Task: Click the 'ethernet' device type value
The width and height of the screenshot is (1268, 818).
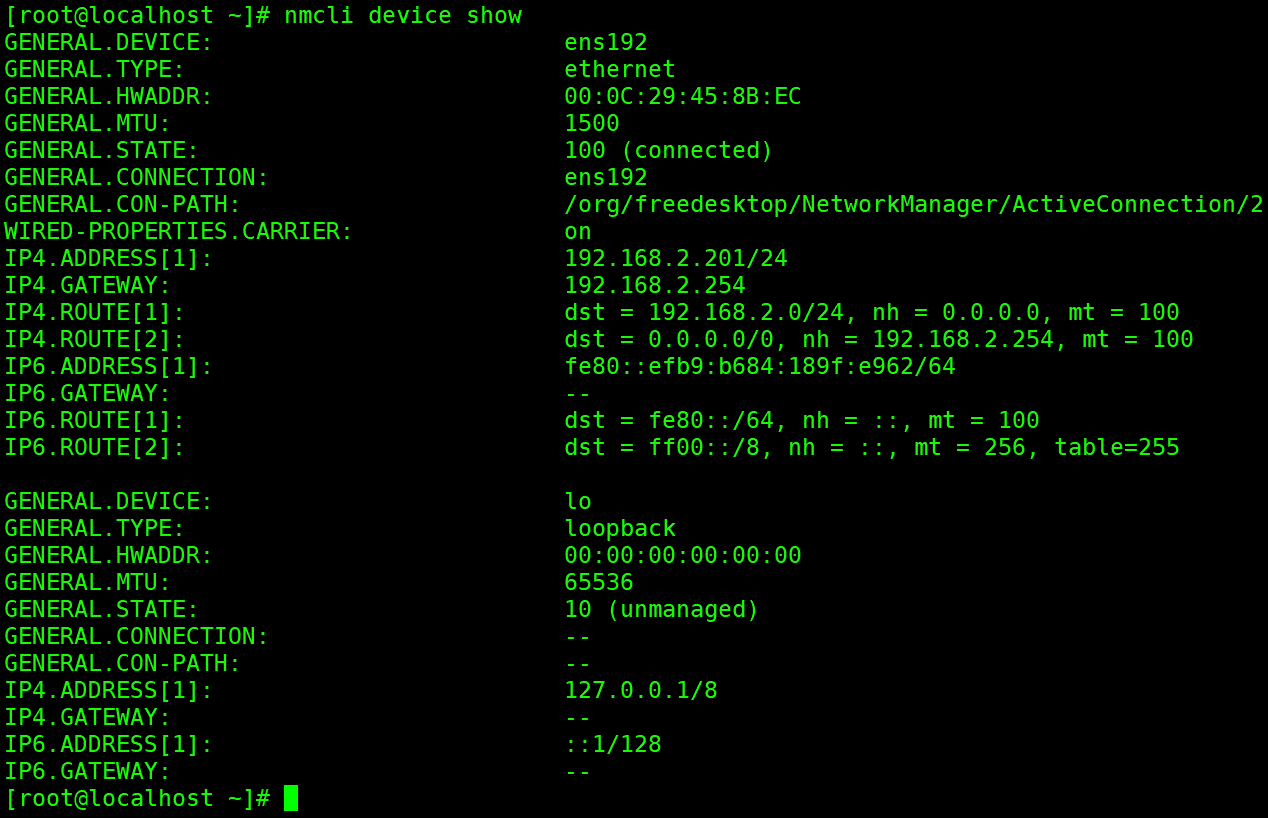Action: 620,69
